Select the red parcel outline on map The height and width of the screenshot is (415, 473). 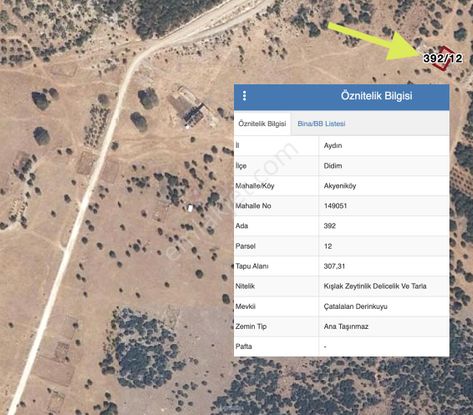444,58
